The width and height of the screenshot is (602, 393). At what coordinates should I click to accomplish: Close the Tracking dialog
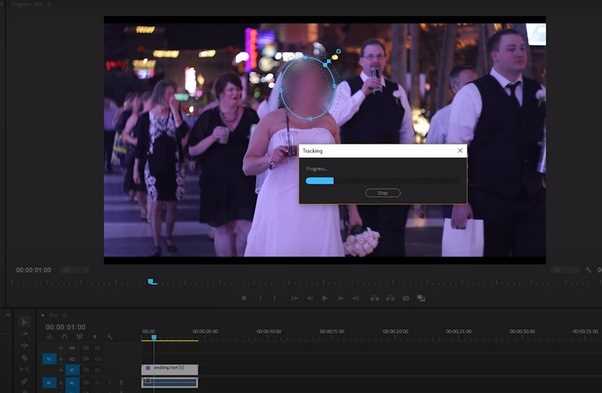coord(460,150)
